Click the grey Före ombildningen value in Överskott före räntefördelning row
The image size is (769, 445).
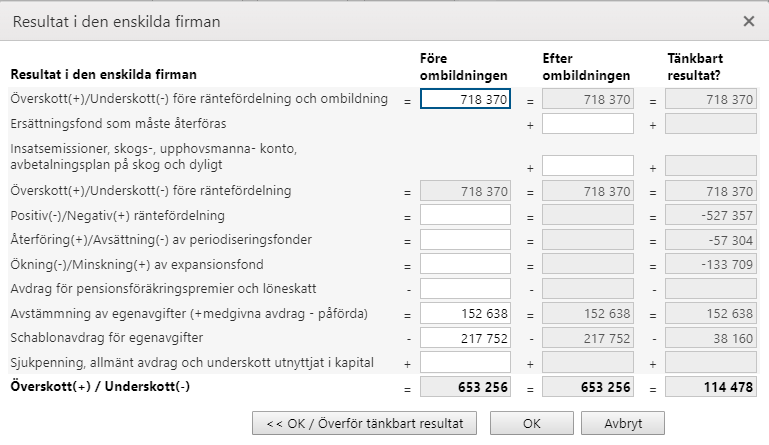tap(465, 190)
